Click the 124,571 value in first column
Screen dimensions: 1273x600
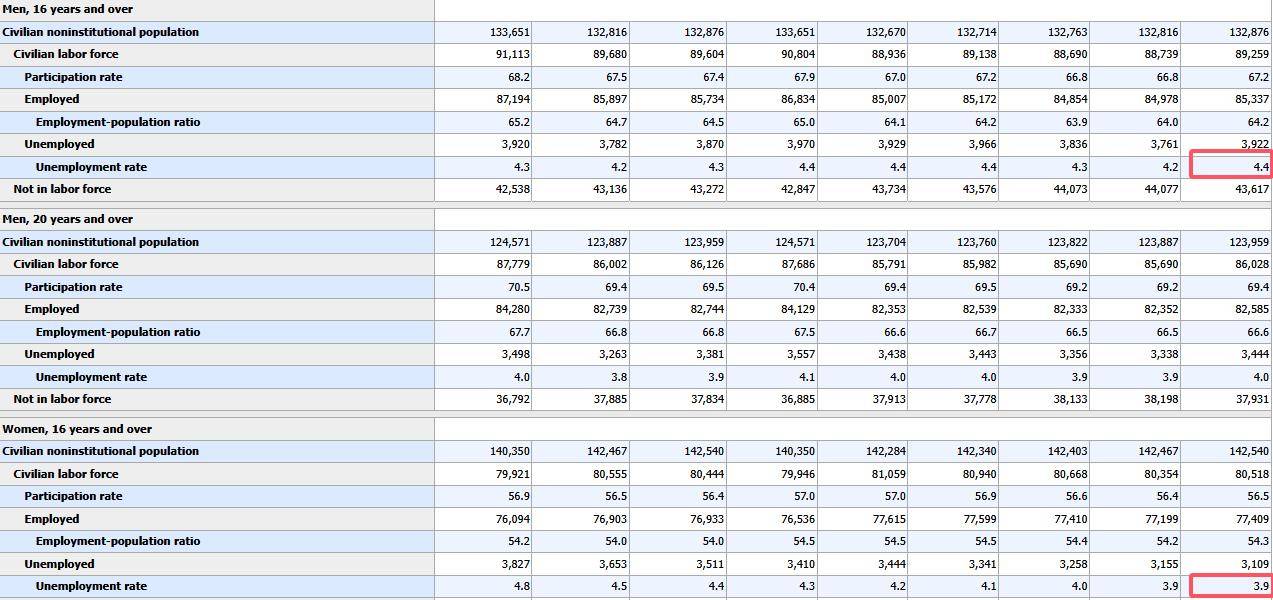pos(510,242)
